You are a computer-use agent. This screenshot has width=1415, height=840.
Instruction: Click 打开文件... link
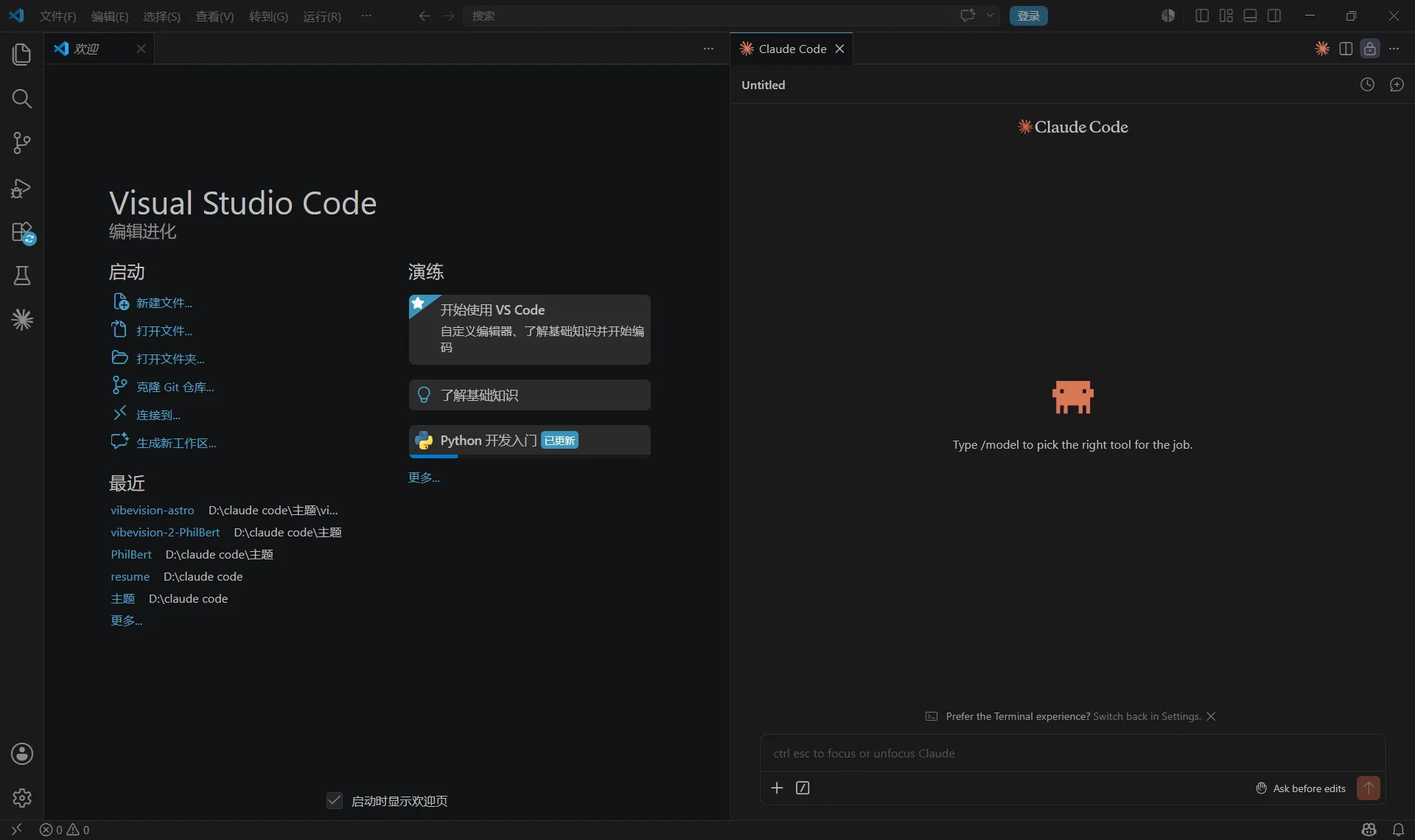164,331
